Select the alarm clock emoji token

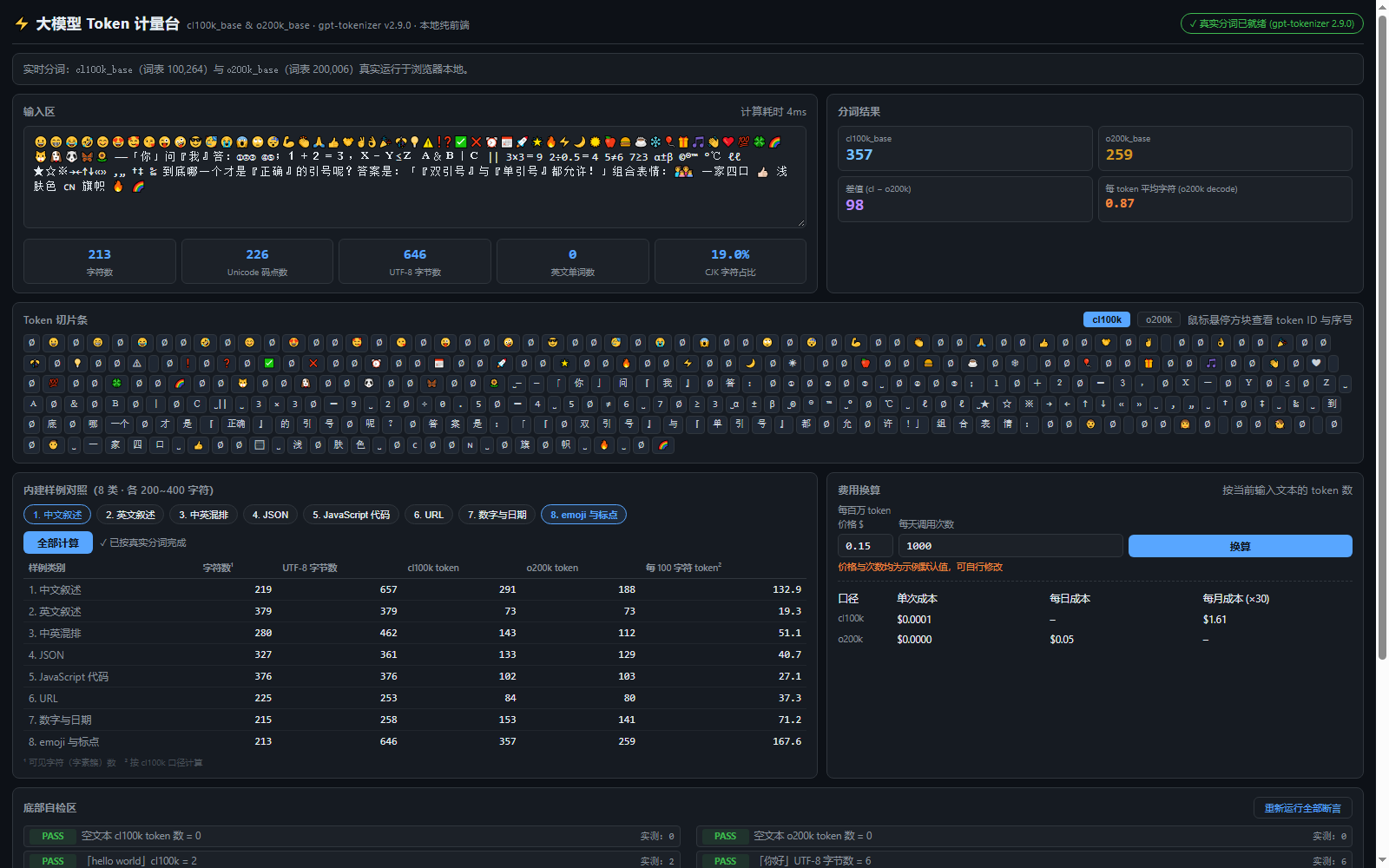point(376,364)
